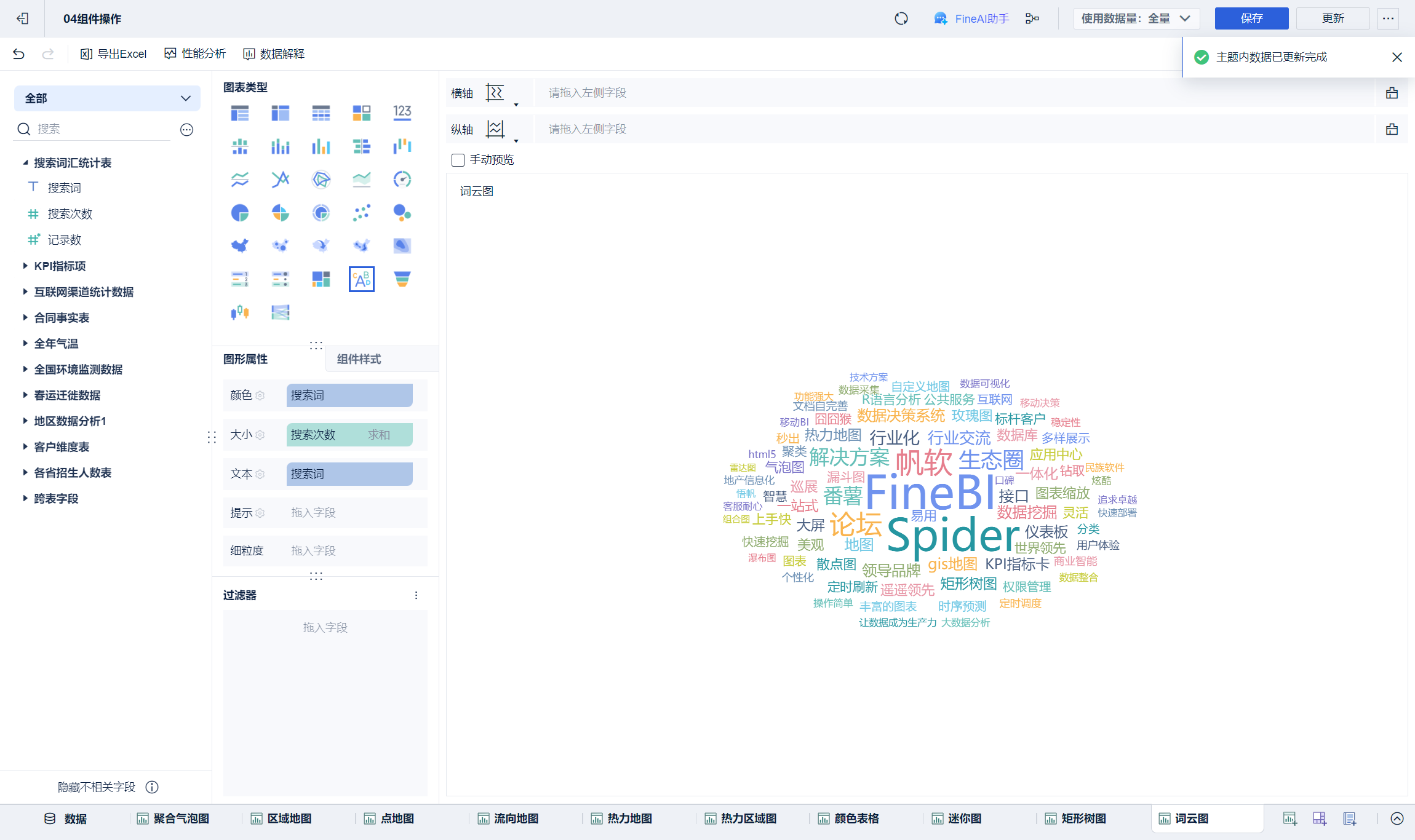
Task: Select the KPI number card icon
Action: (x=402, y=113)
